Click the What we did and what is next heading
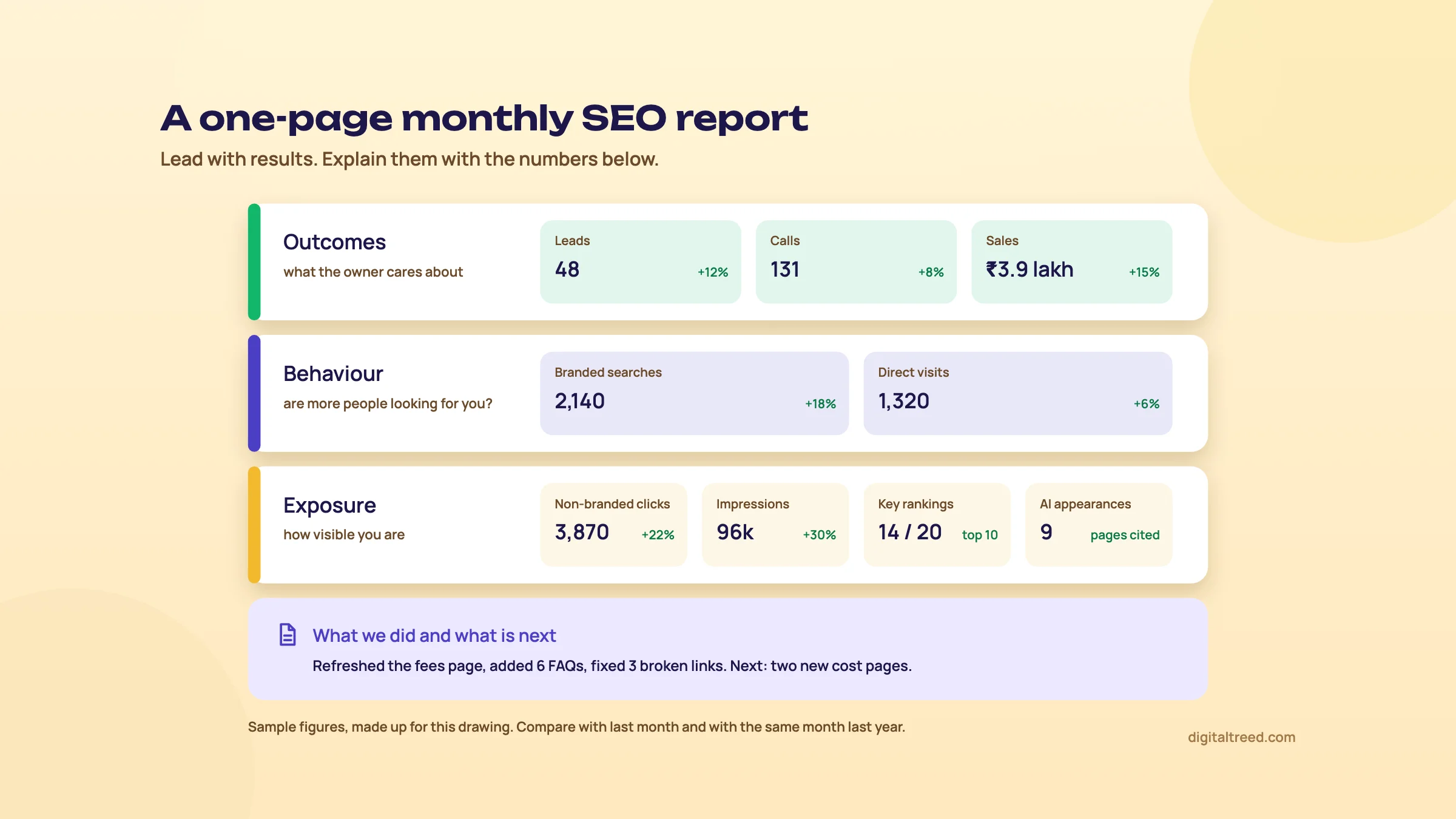 434,635
